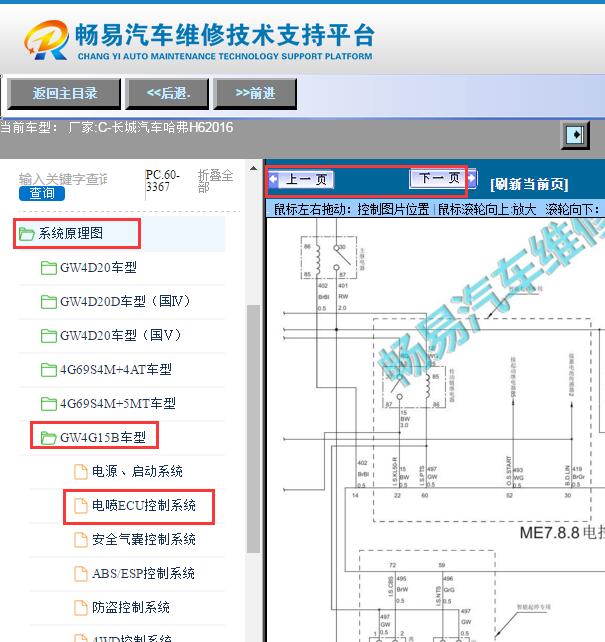Image resolution: width=605 pixels, height=642 pixels.
Task: Click the 返回主目录 button
Action: [x=64, y=94]
